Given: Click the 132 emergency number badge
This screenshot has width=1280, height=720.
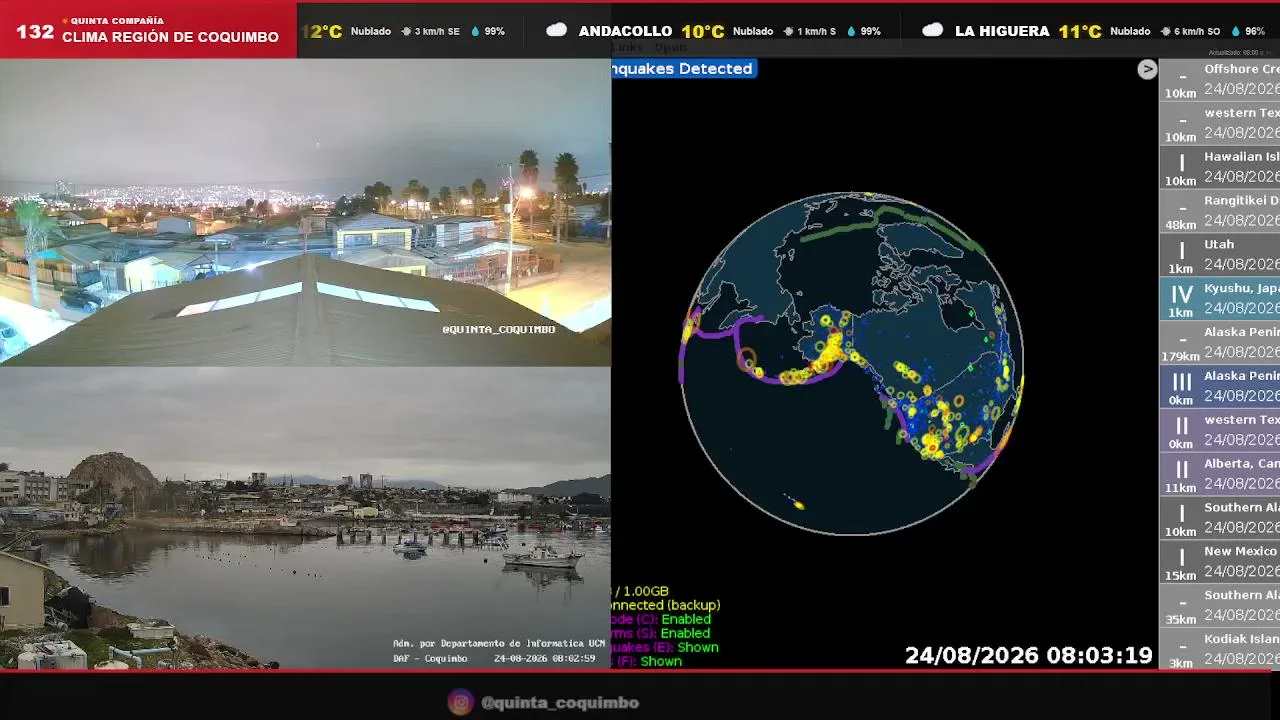Looking at the screenshot, I should (x=35, y=31).
